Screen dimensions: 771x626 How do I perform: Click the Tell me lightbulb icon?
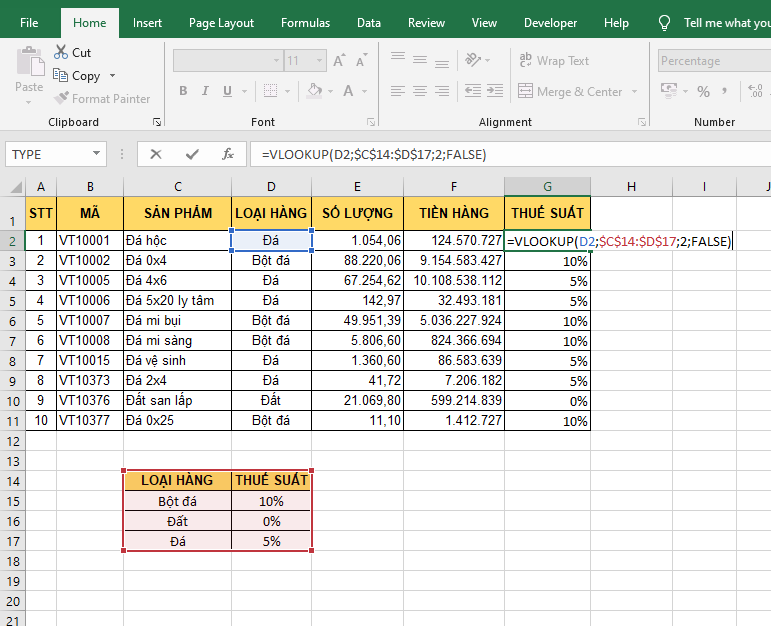click(665, 23)
